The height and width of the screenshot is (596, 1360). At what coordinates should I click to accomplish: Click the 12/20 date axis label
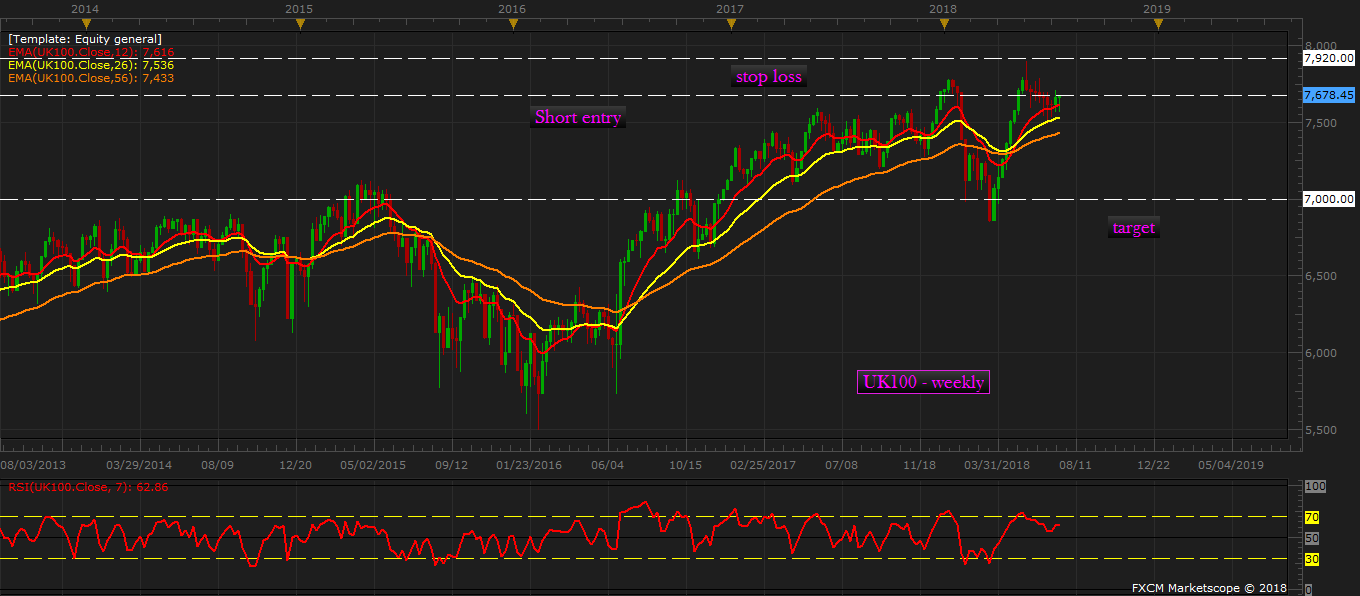[295, 465]
